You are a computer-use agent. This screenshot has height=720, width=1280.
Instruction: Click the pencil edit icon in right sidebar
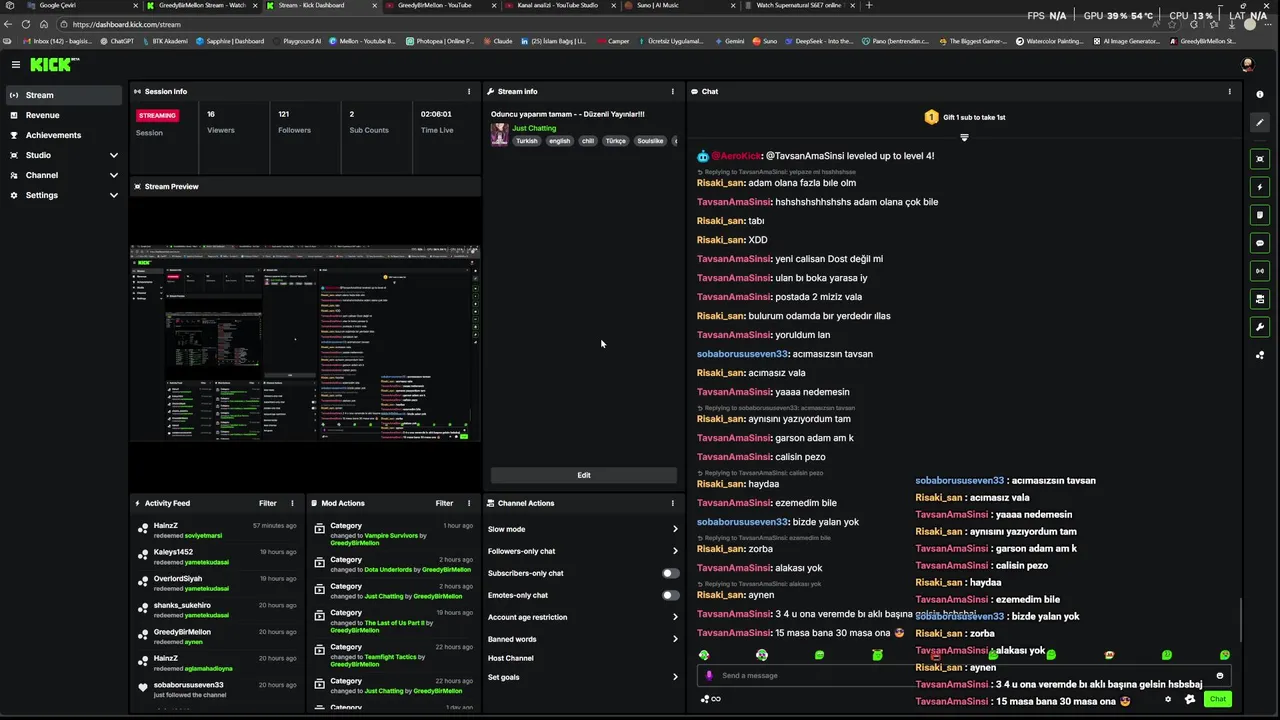click(x=1260, y=122)
